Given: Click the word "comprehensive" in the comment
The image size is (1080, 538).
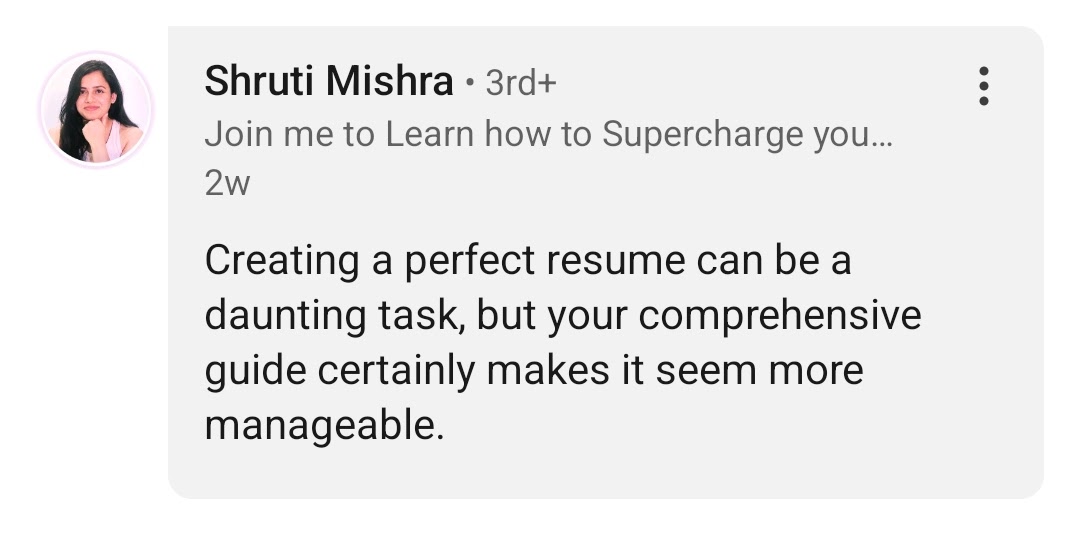Looking at the screenshot, I should (779, 316).
